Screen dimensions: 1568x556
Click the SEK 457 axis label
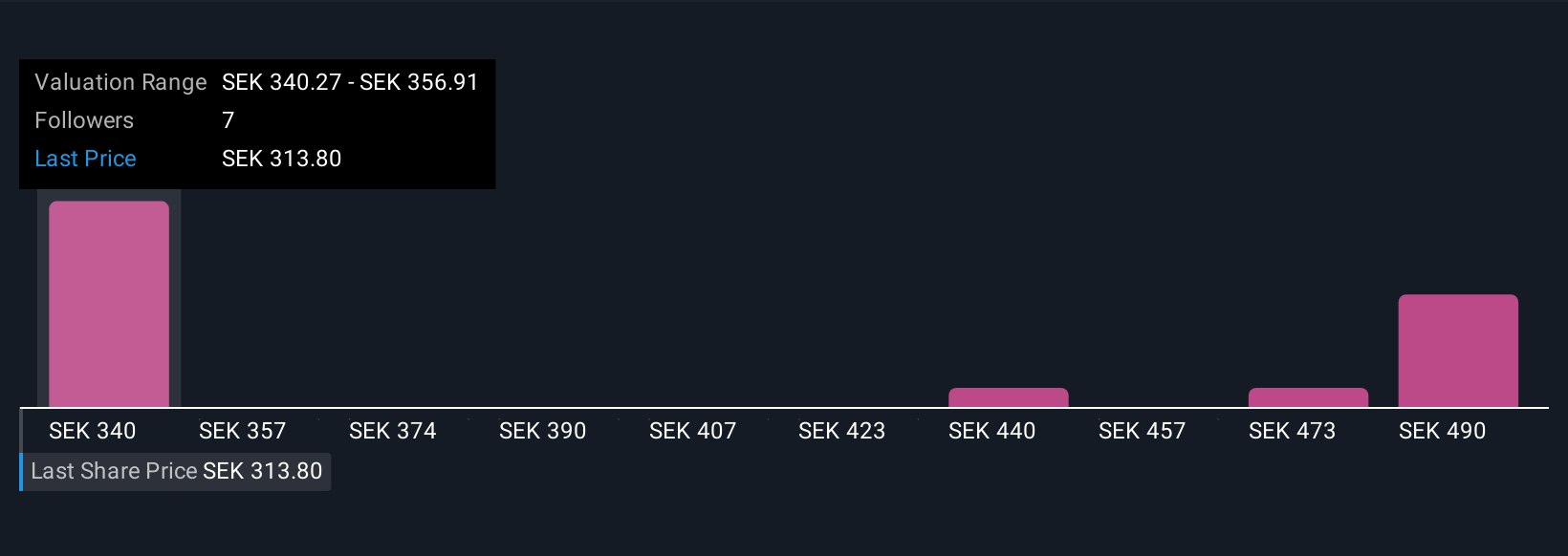1143,431
